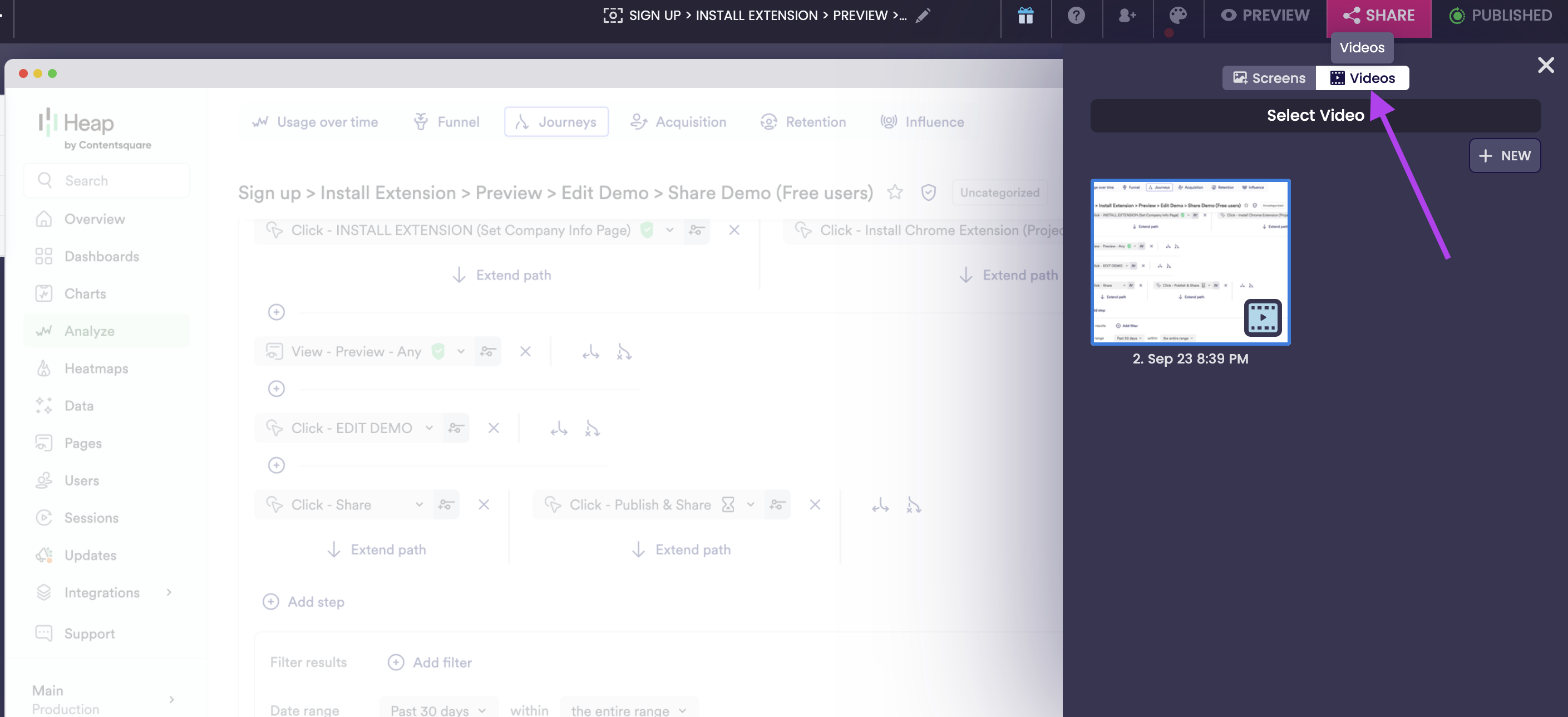Open filter settings for INSTALL EXTENSION step
Viewport: 1568px width, 717px height.
tap(696, 230)
